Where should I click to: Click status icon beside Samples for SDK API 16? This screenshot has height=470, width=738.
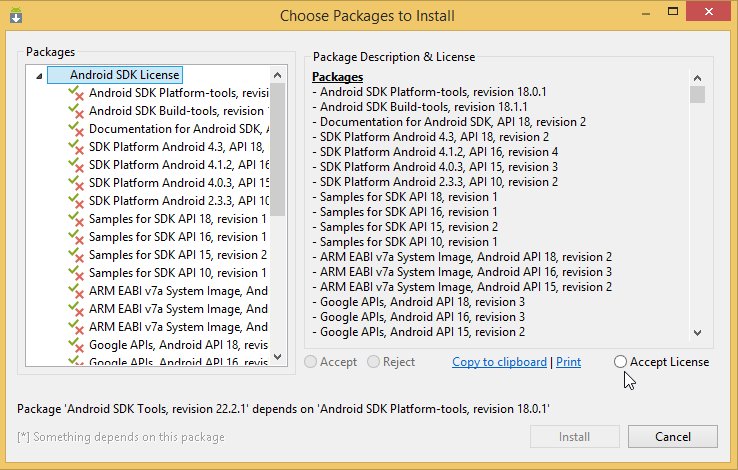pos(76,237)
